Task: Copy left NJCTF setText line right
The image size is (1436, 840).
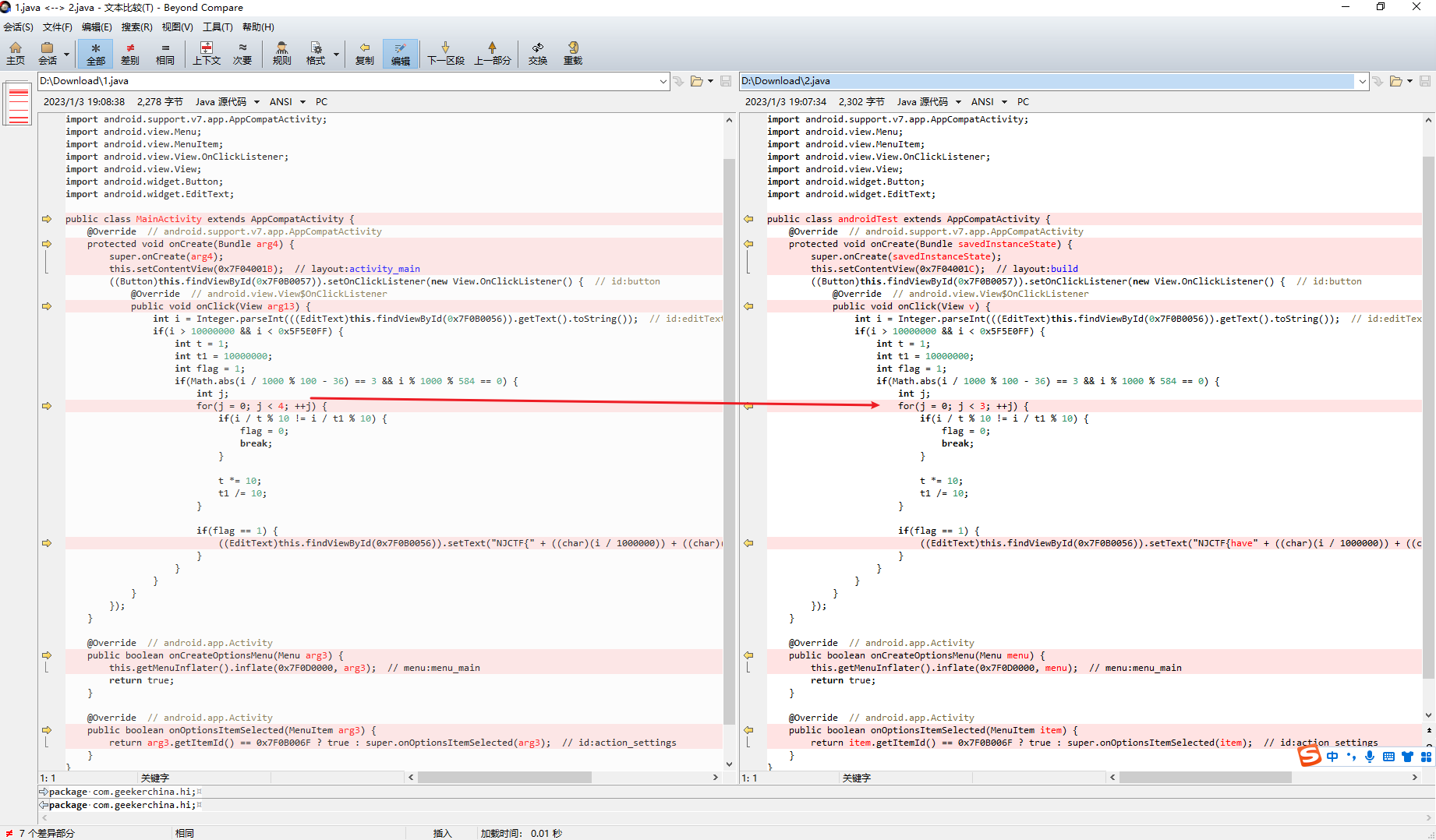Action: [x=47, y=543]
